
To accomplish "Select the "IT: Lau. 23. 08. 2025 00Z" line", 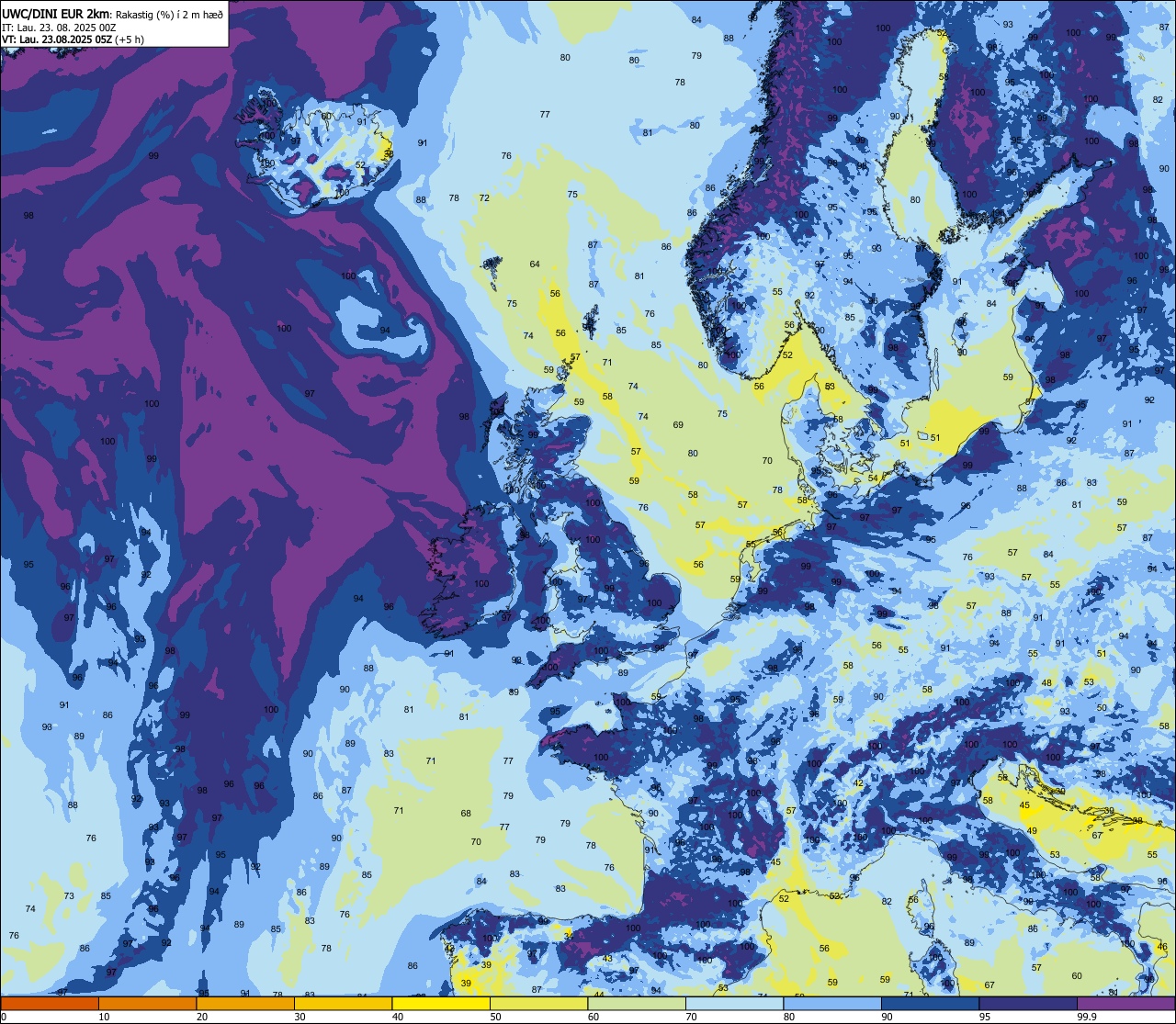I will (x=59, y=28).
